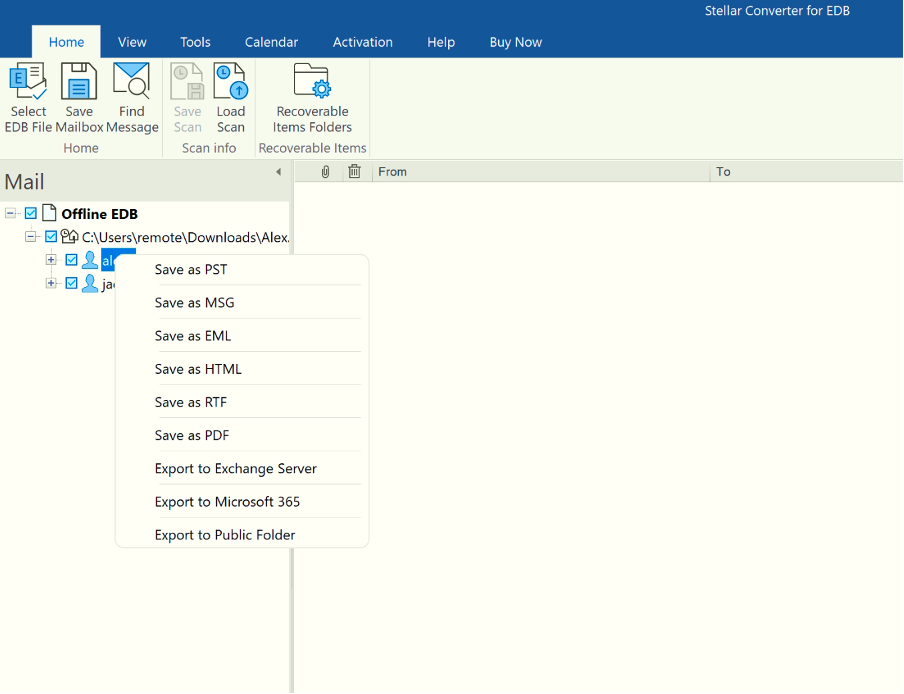Collapse the Mail pane with arrow
This screenshot has width=904, height=694.
(278, 172)
